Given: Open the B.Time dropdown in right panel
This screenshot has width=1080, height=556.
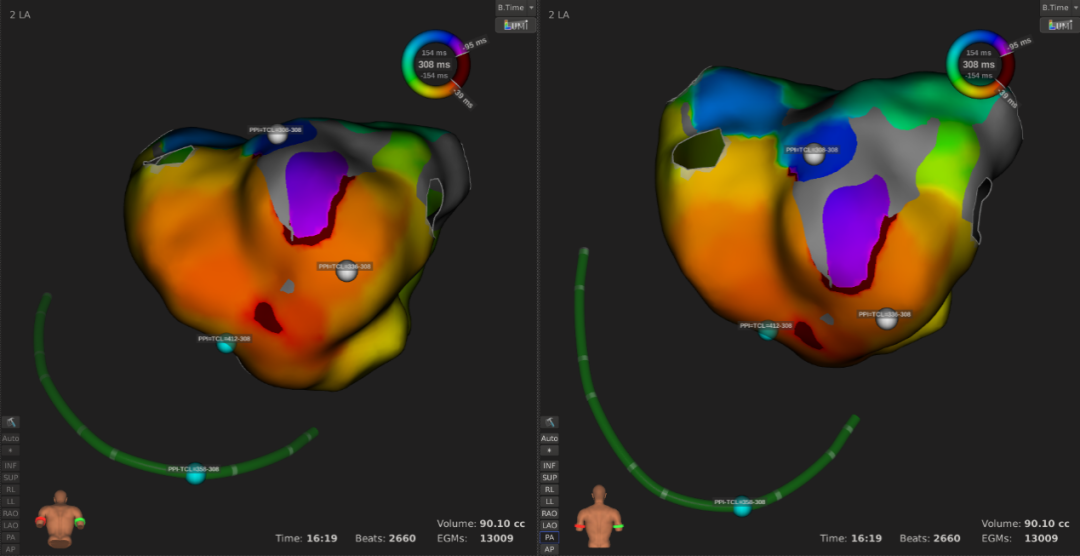Looking at the screenshot, I should [1059, 7].
